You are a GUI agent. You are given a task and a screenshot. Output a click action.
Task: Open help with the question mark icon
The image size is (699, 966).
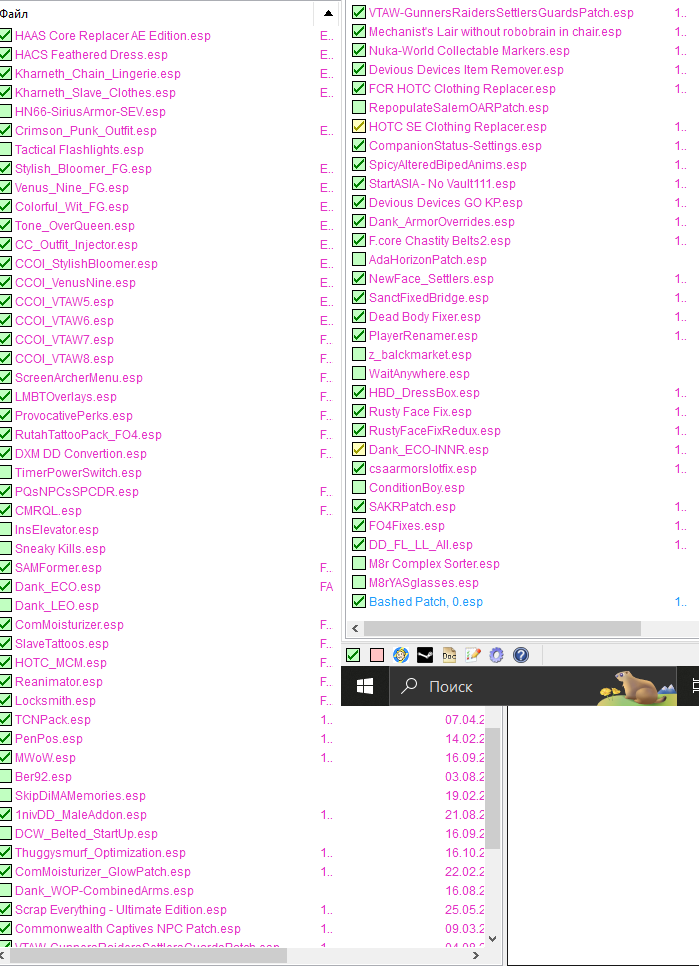(520, 655)
